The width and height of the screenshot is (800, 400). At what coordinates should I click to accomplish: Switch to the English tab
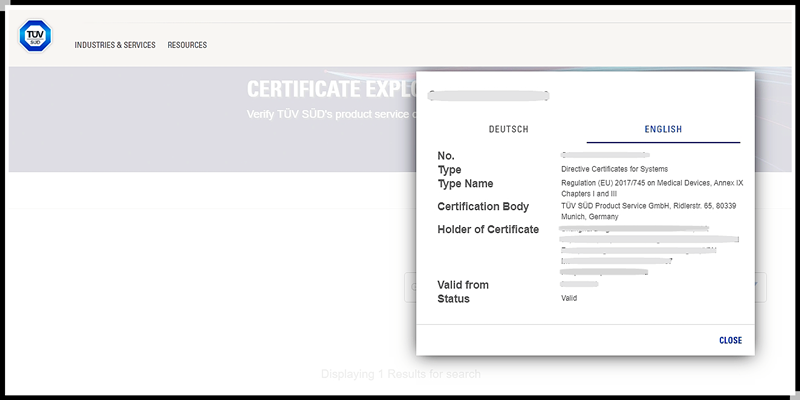point(663,130)
